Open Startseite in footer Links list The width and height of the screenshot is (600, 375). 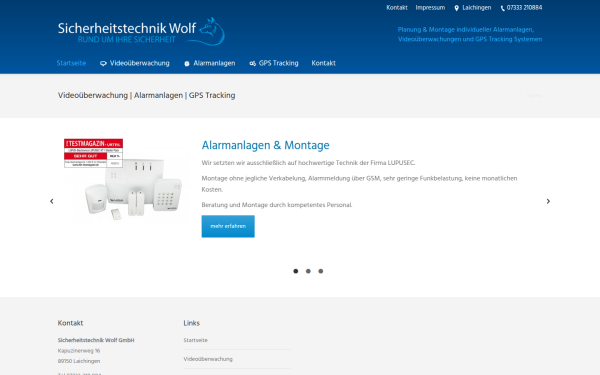tap(196, 340)
